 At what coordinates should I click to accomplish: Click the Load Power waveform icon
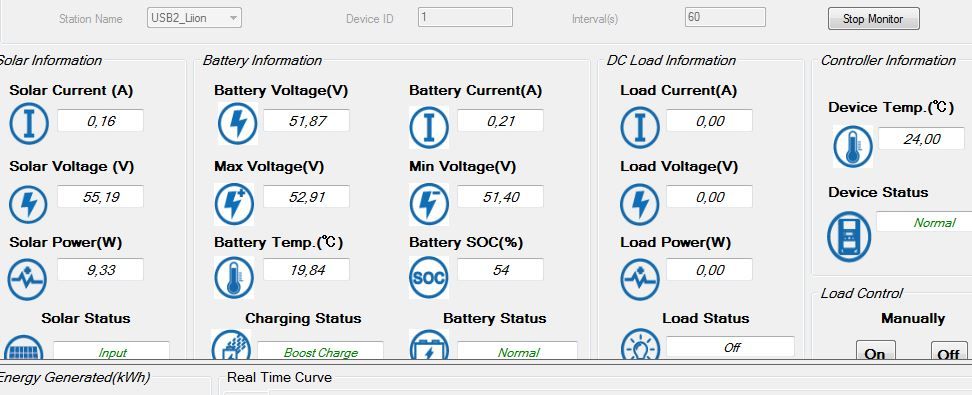[x=640, y=280]
